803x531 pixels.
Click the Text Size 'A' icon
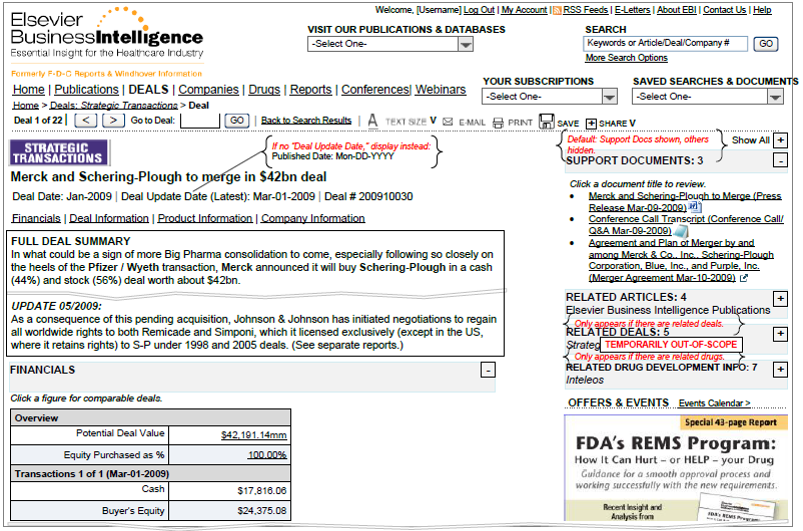(373, 121)
